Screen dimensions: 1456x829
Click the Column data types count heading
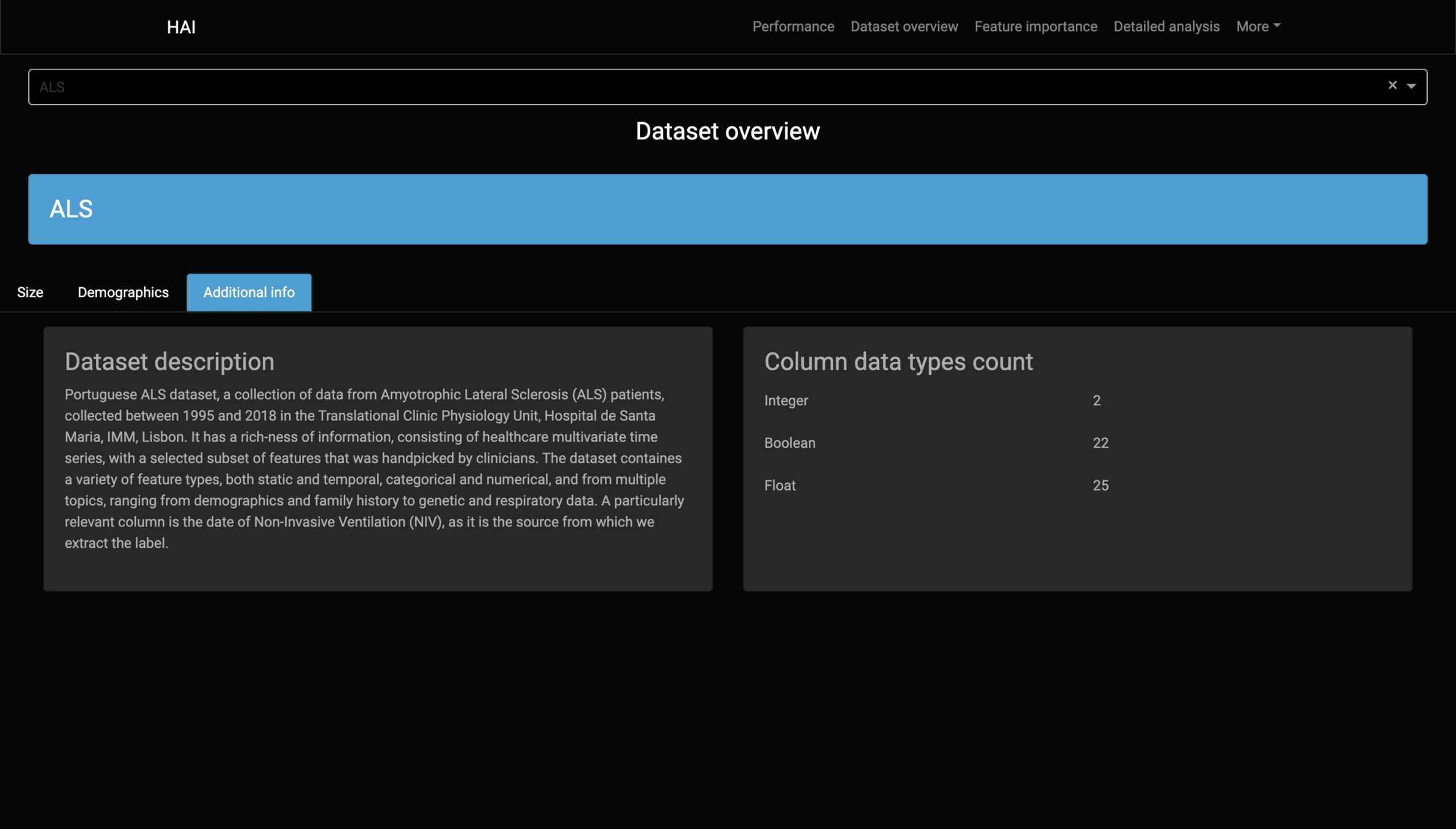point(898,362)
